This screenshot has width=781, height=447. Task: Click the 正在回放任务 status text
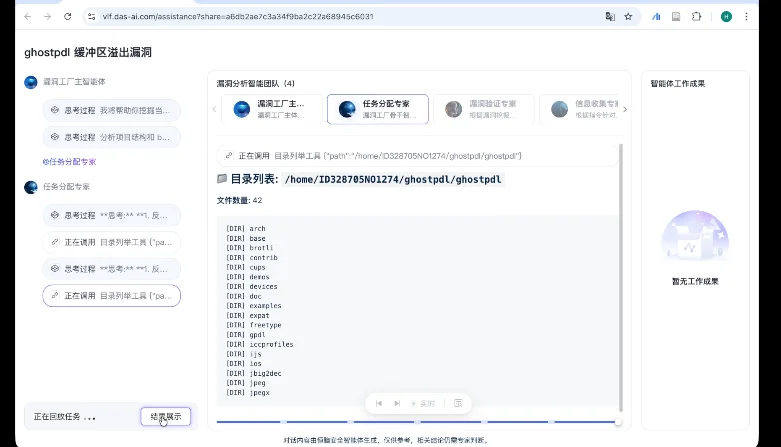point(65,417)
